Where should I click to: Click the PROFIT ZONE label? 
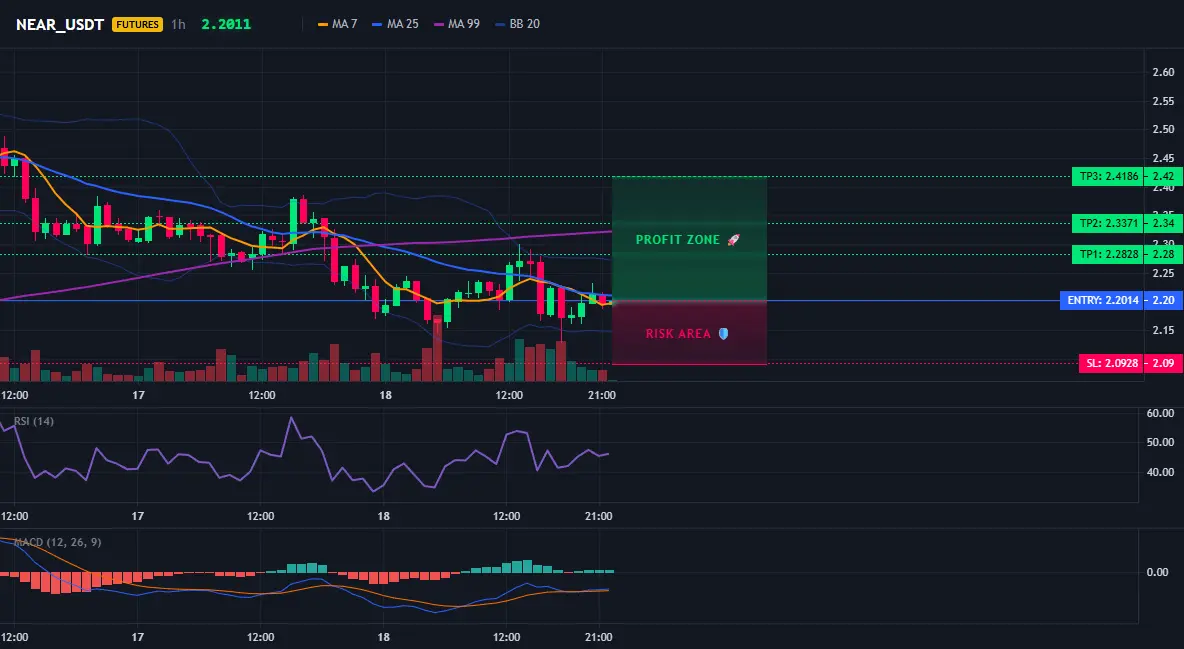coord(677,240)
